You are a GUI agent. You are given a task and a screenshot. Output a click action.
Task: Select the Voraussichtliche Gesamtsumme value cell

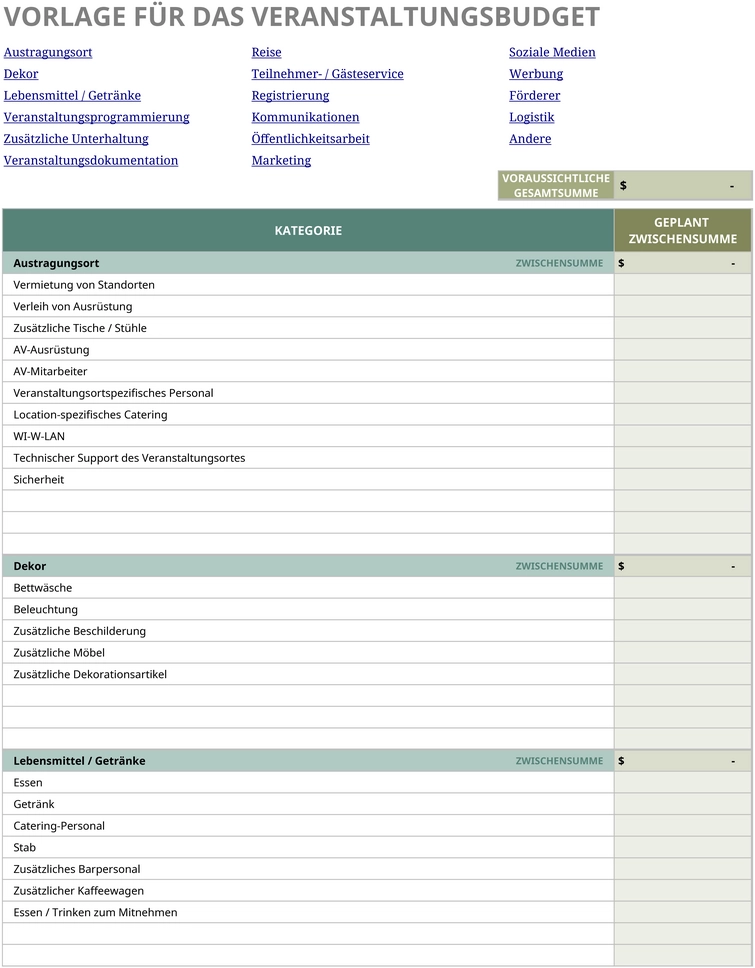683,185
